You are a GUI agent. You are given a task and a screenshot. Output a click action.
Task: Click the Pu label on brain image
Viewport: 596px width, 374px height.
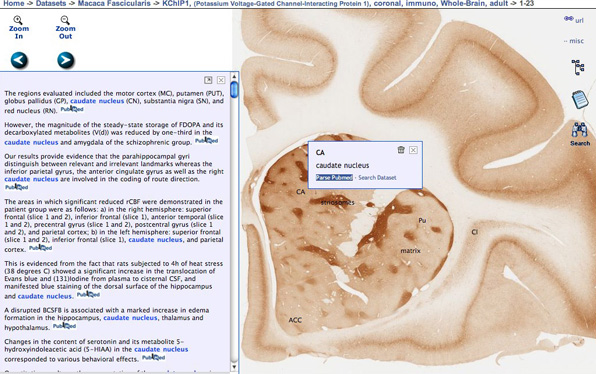point(422,220)
